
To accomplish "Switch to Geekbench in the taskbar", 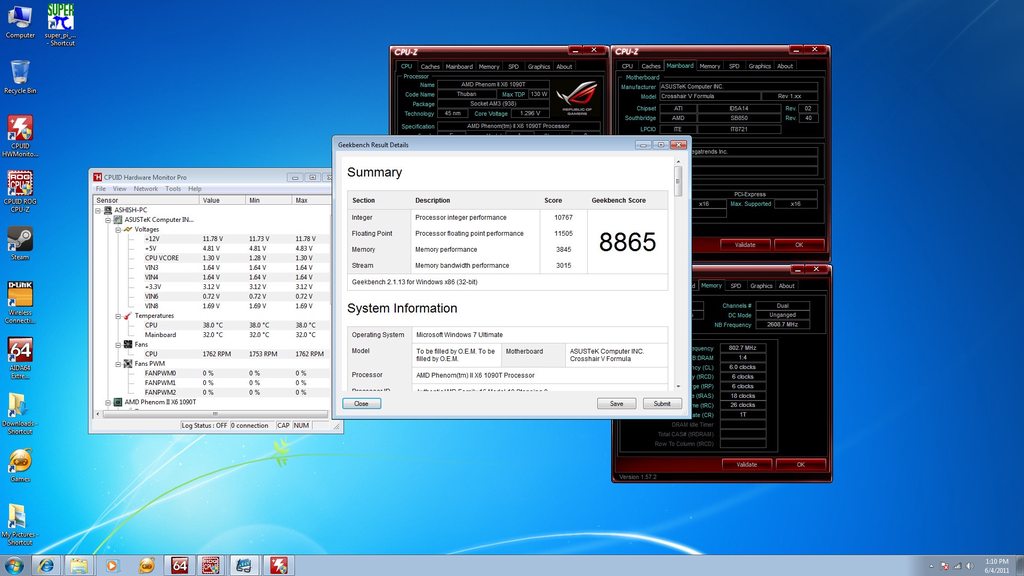I will tap(244, 565).
